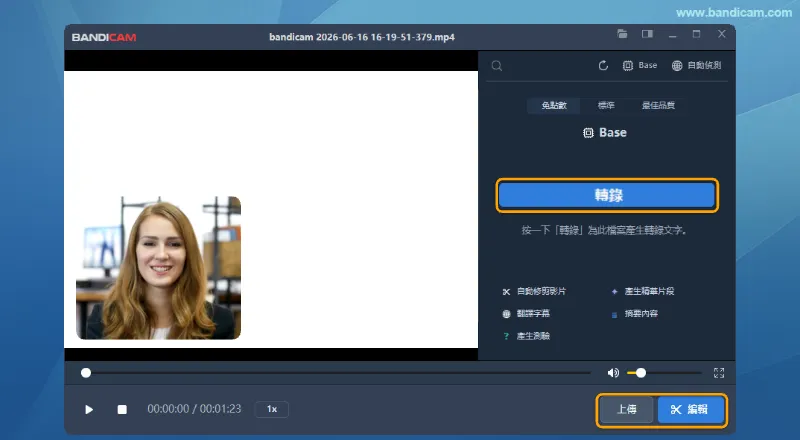Open the 自動偵測 language selector

point(696,65)
